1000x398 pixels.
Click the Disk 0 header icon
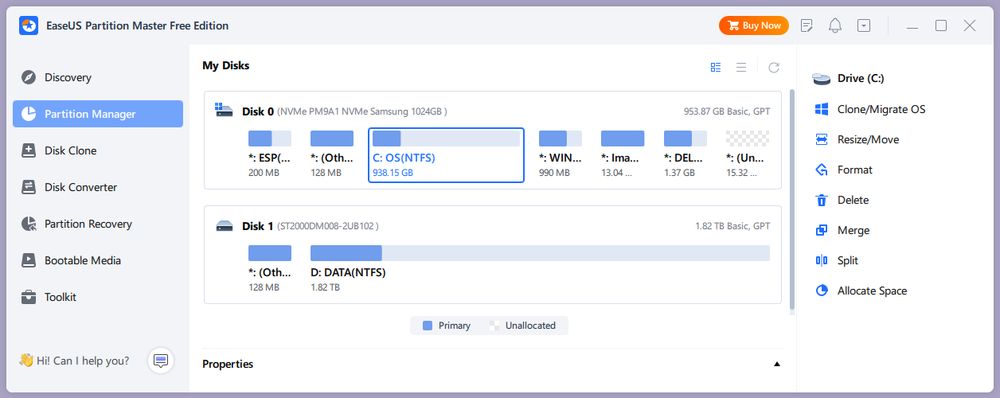pyautogui.click(x=224, y=110)
